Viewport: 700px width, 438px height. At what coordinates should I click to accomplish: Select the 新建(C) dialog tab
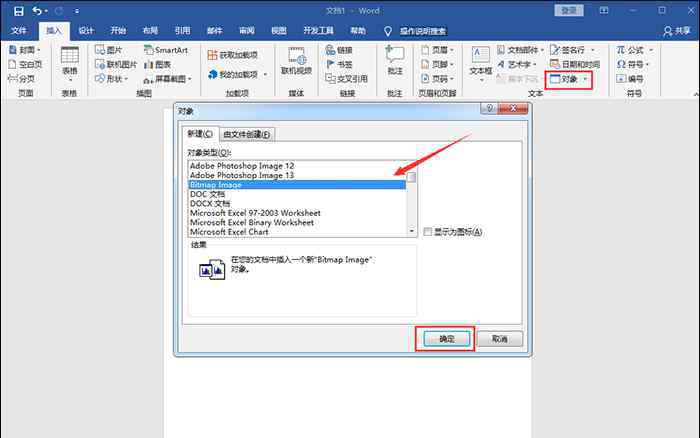pos(200,133)
